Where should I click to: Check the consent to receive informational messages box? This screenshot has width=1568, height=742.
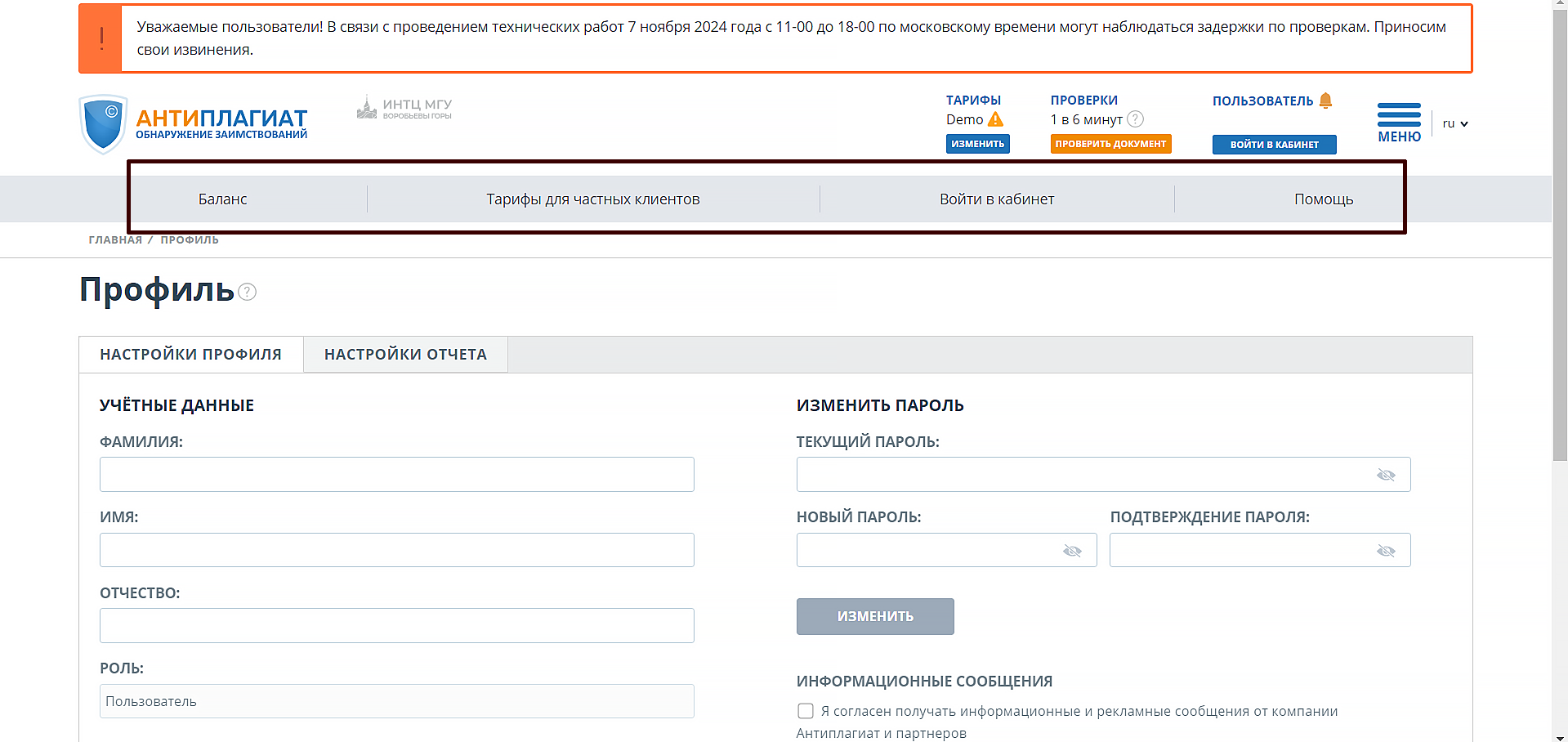click(806, 711)
